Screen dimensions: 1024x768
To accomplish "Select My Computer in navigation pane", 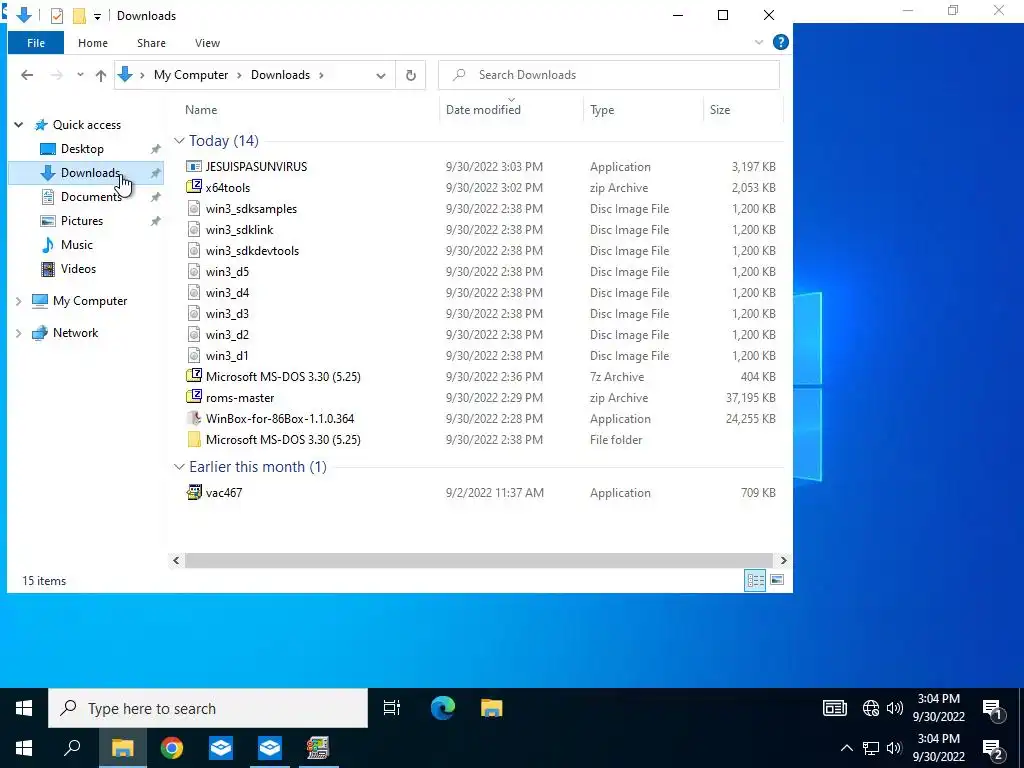I will 89,301.
